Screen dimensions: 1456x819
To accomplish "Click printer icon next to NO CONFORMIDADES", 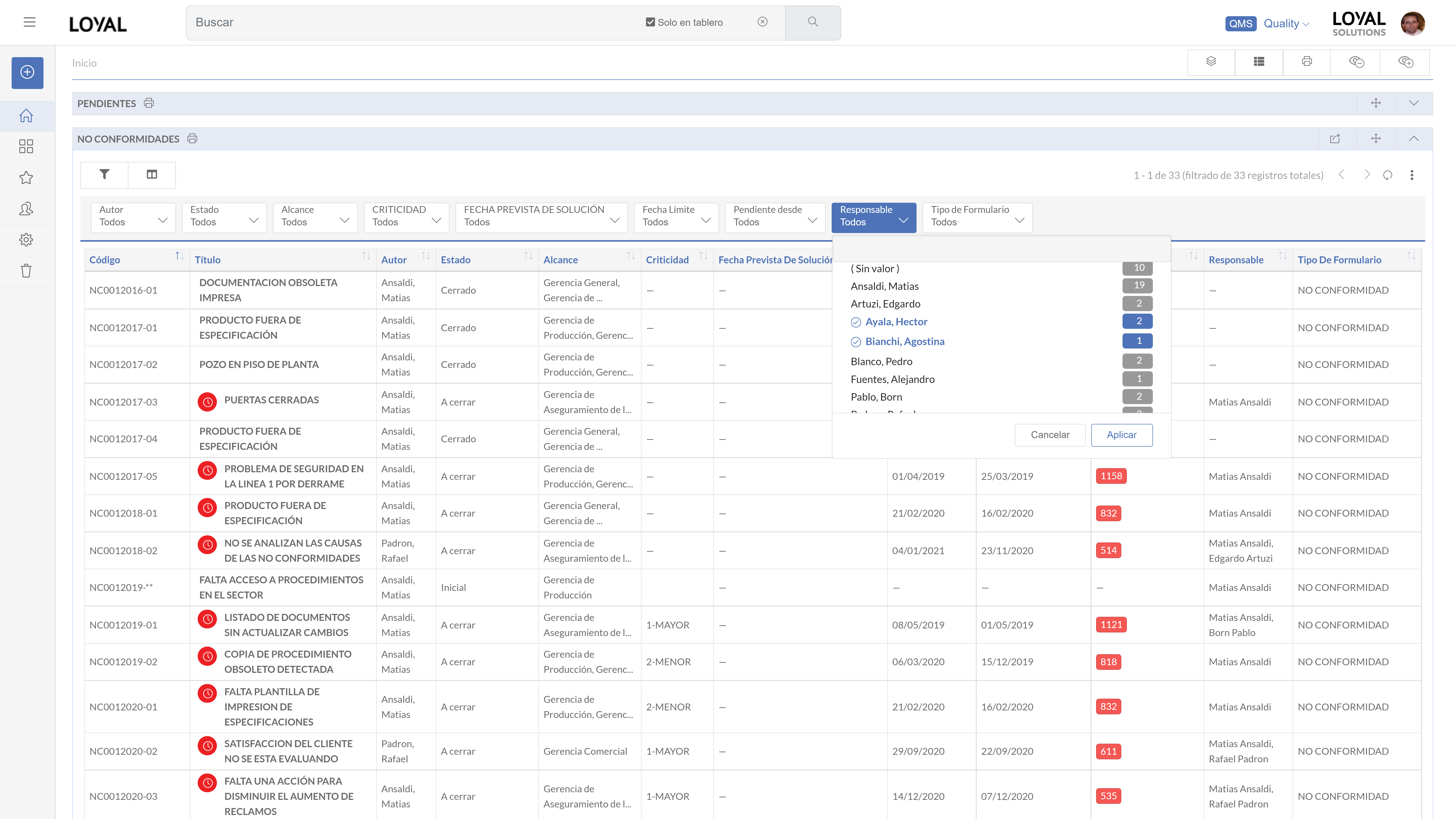I will [x=192, y=138].
